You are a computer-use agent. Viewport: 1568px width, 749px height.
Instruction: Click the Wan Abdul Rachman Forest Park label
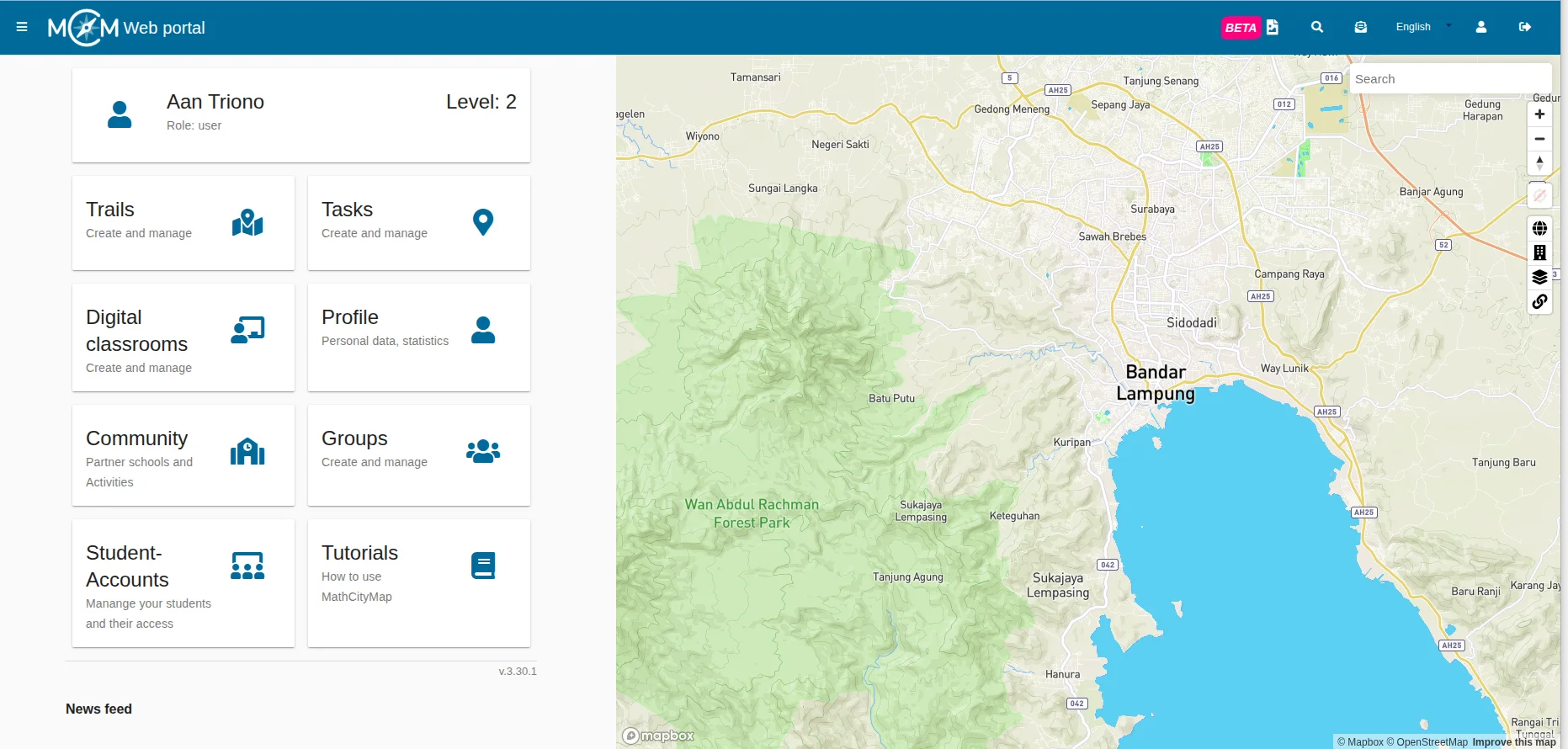[752, 513]
